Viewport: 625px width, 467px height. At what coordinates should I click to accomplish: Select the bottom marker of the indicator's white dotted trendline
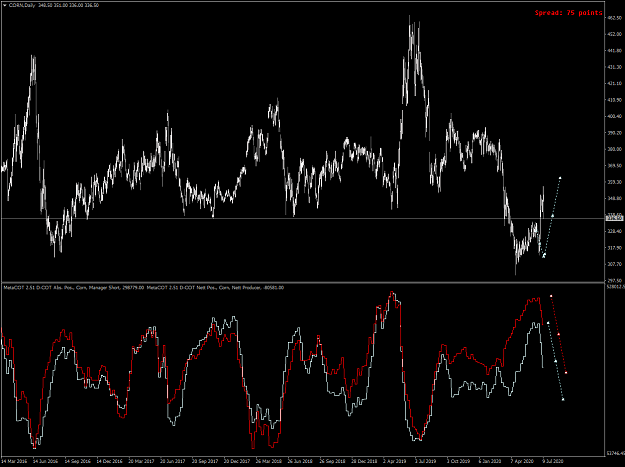click(x=563, y=399)
